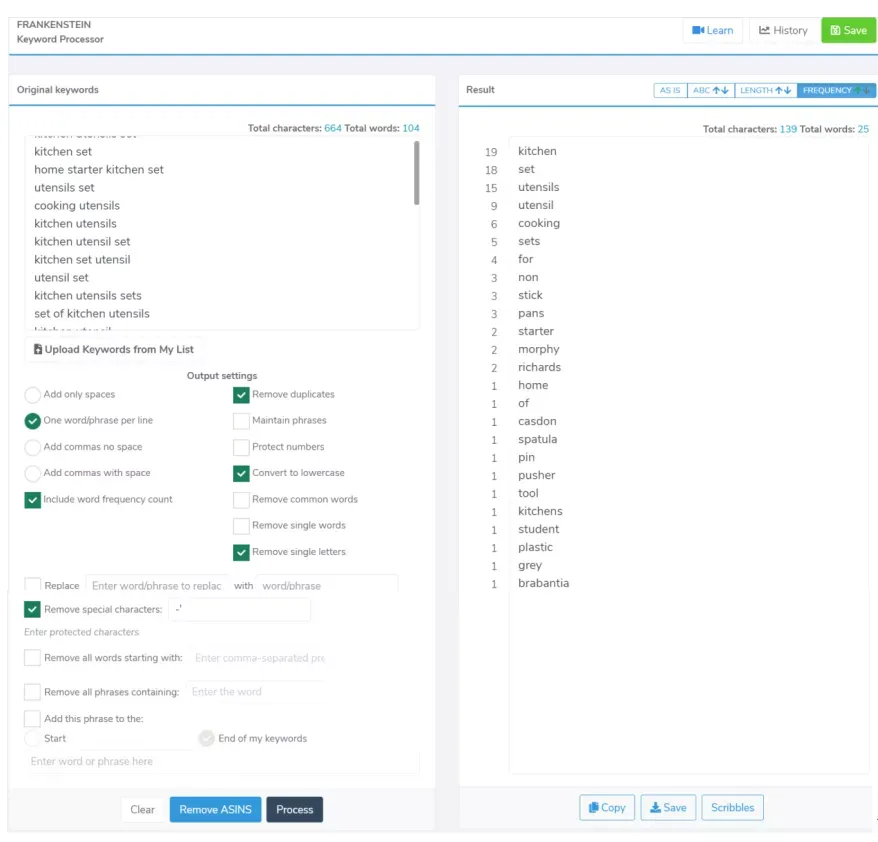Open the Learn video tutorial

(x=712, y=30)
